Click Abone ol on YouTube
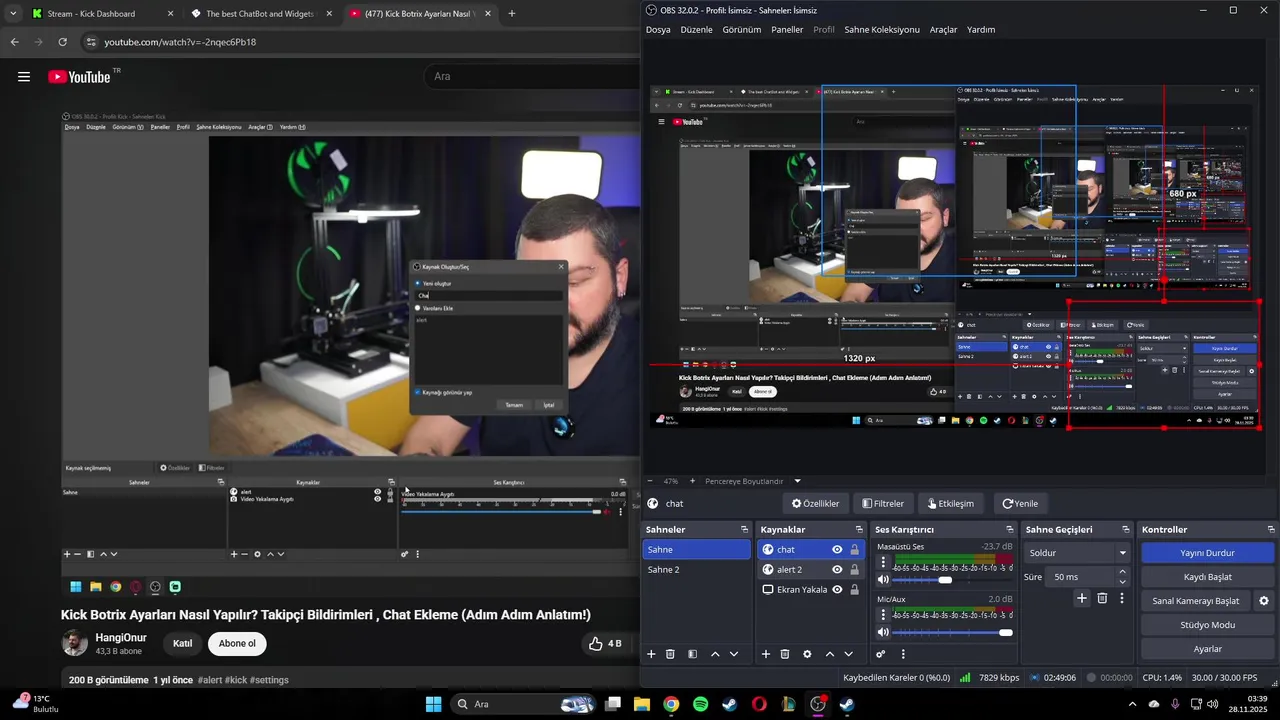Screen dimensions: 1280x720 click(x=237, y=643)
